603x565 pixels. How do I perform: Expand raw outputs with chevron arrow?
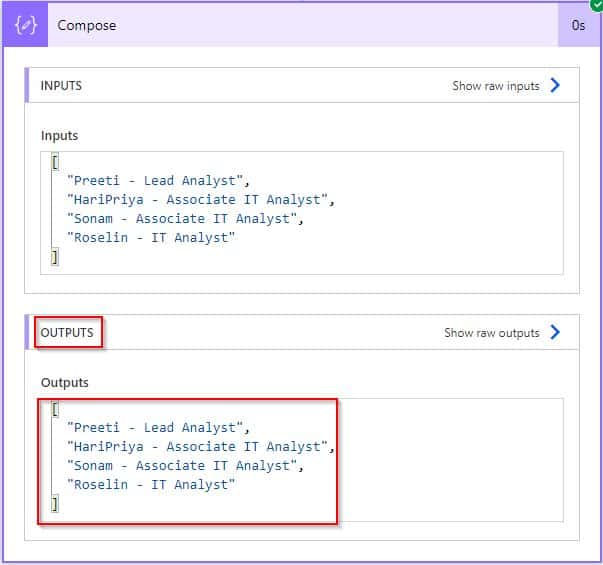[555, 332]
